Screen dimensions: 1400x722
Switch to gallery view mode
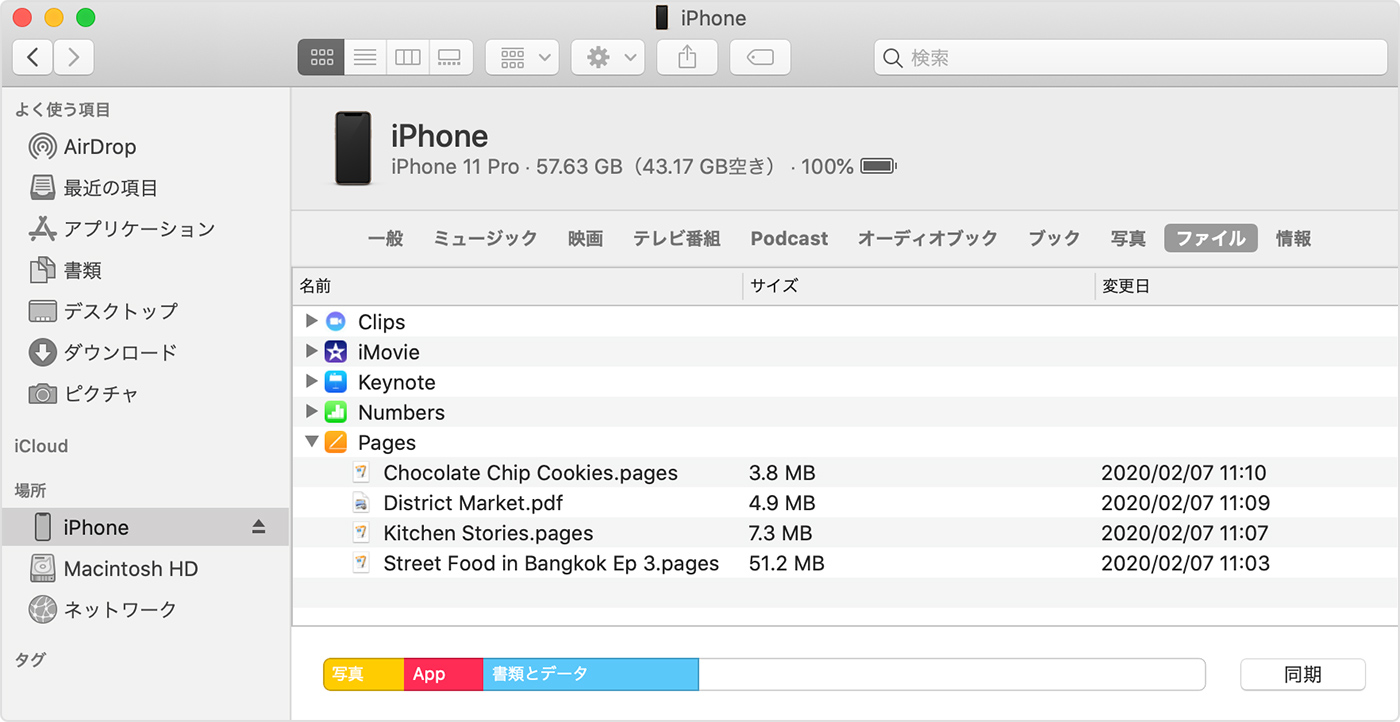(x=451, y=57)
